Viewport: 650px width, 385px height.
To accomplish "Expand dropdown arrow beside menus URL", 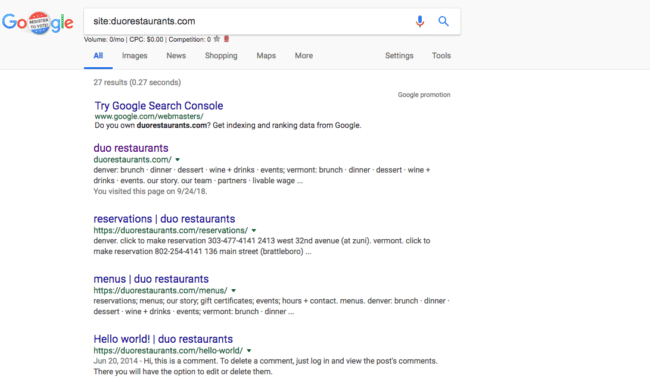I will [x=233, y=291].
